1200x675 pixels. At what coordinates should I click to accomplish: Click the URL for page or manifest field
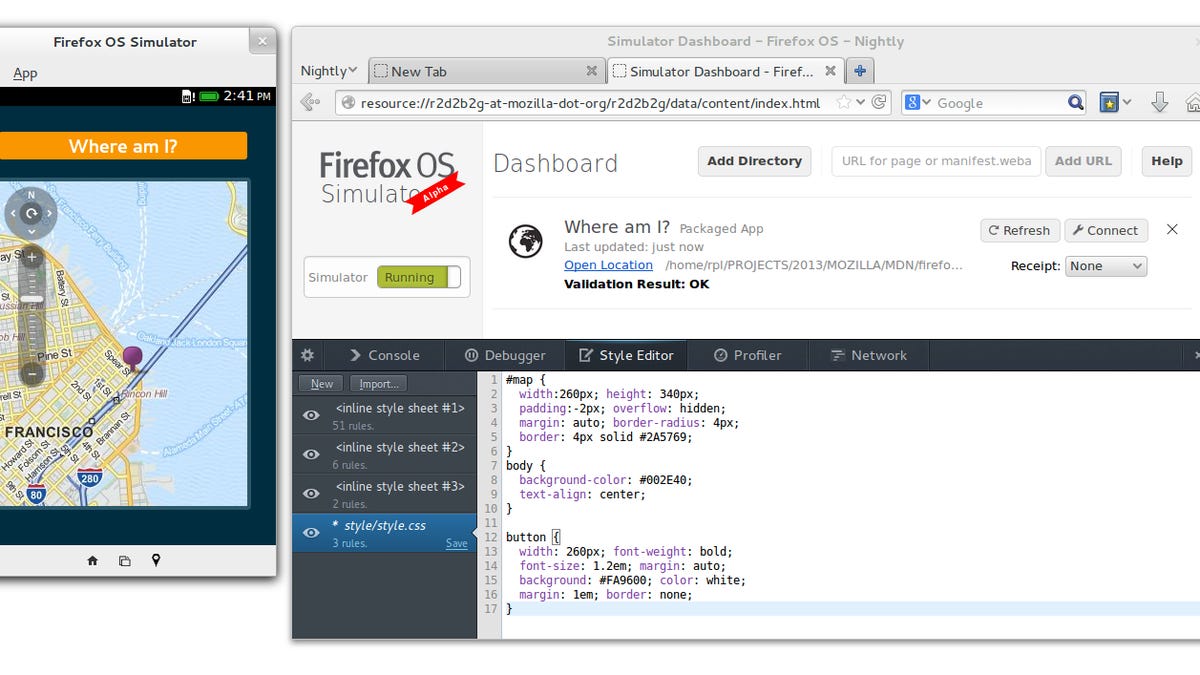[935, 161]
